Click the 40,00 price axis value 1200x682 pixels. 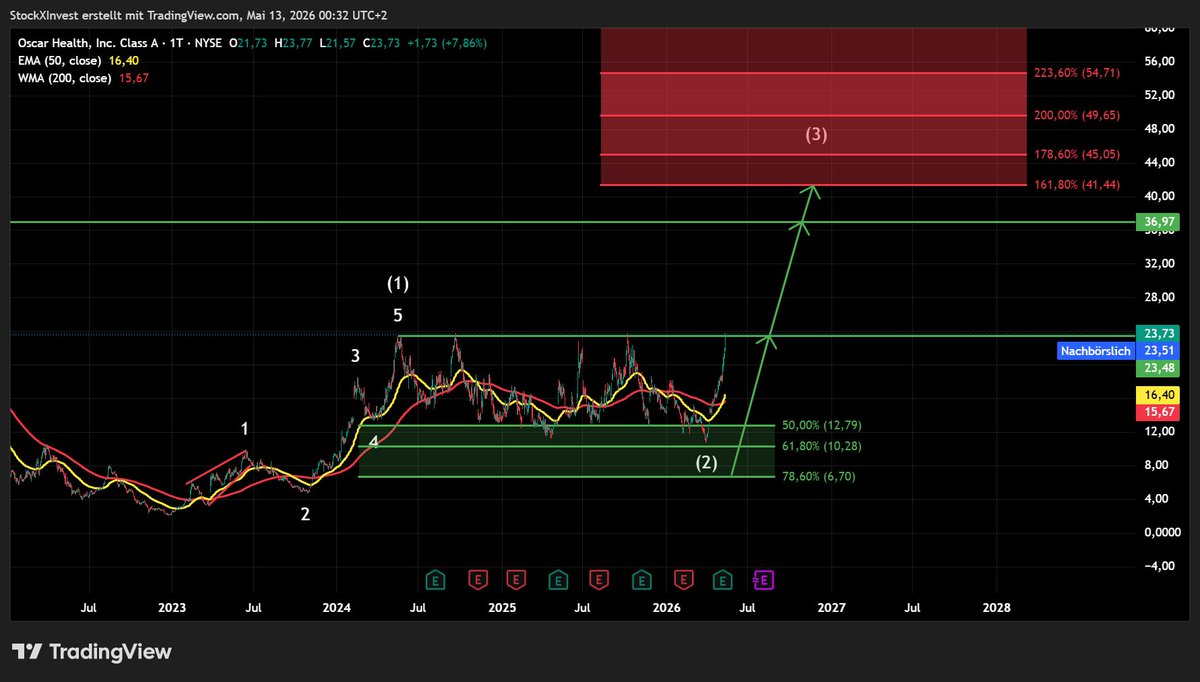point(1158,196)
